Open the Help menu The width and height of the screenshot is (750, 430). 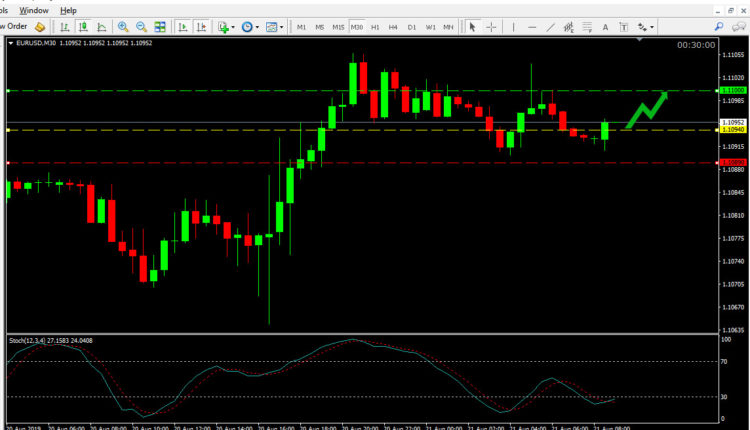coord(68,10)
